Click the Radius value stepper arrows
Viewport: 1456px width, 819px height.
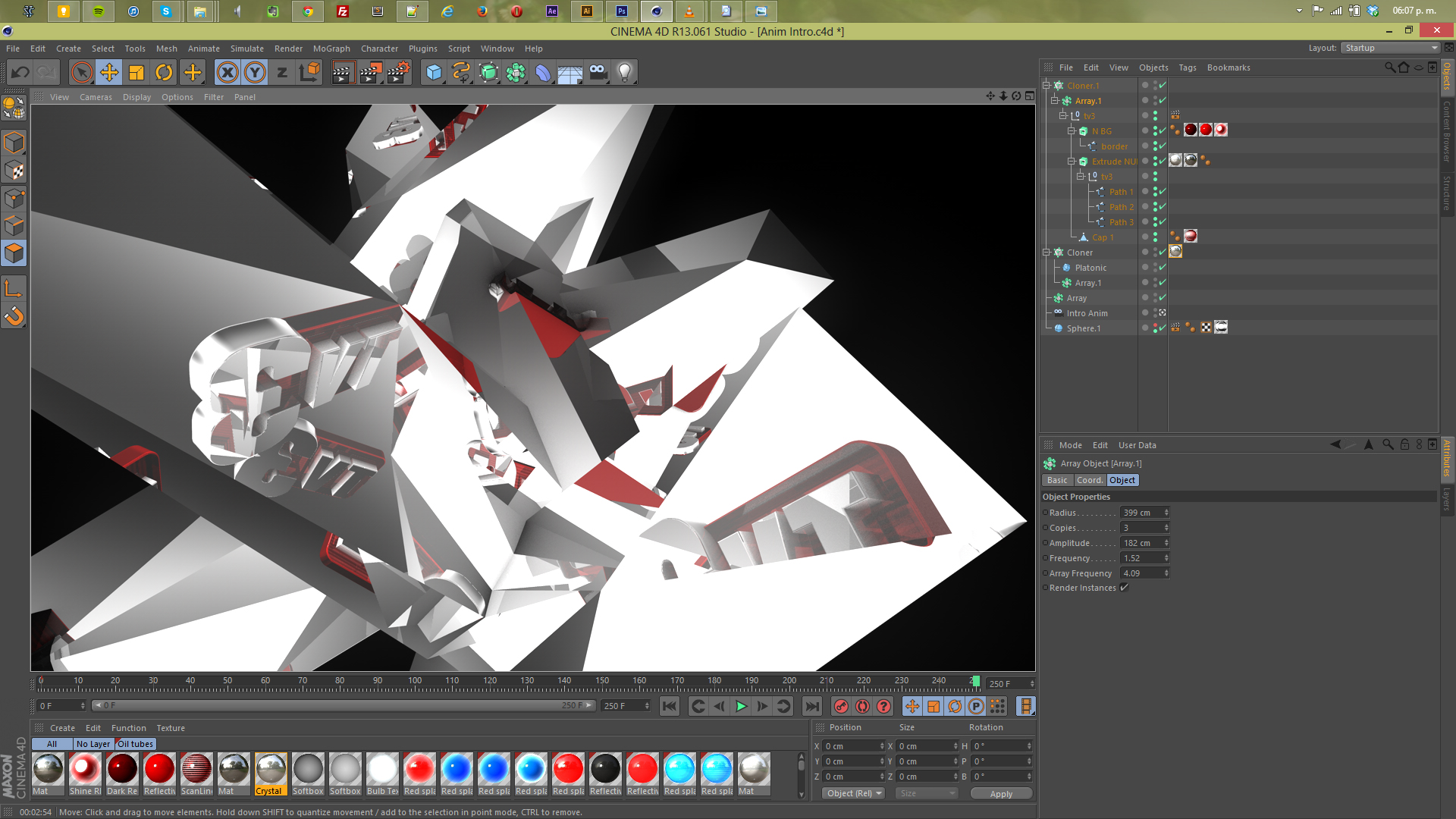pos(1166,513)
